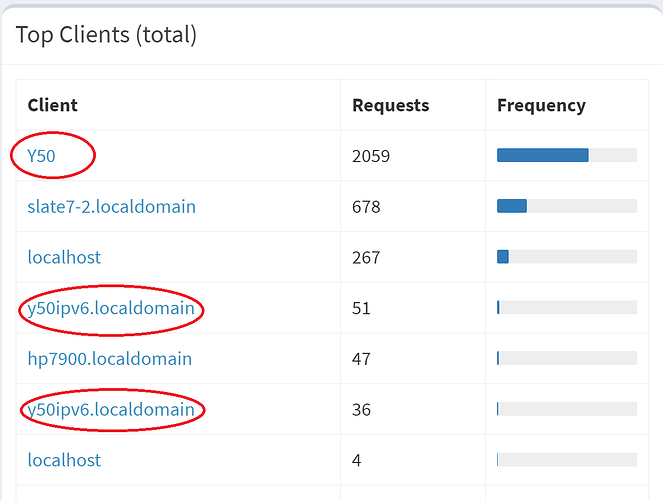Click the frequency bar for slate7-2.localdomain

click(566, 206)
